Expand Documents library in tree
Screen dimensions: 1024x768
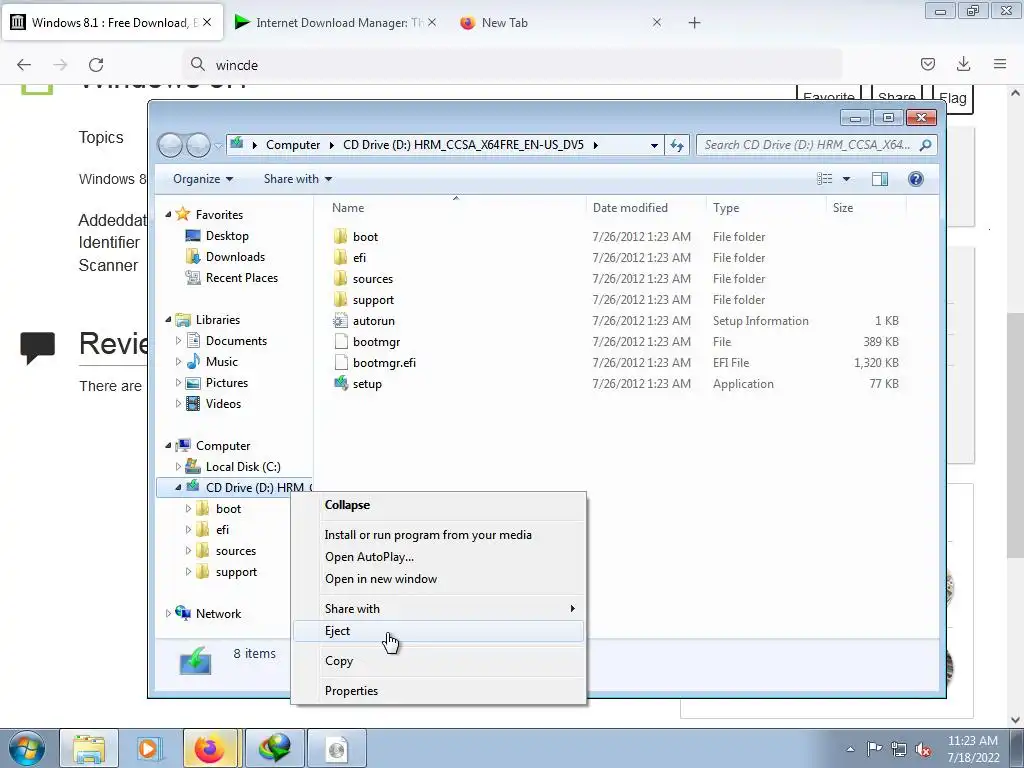pos(178,341)
